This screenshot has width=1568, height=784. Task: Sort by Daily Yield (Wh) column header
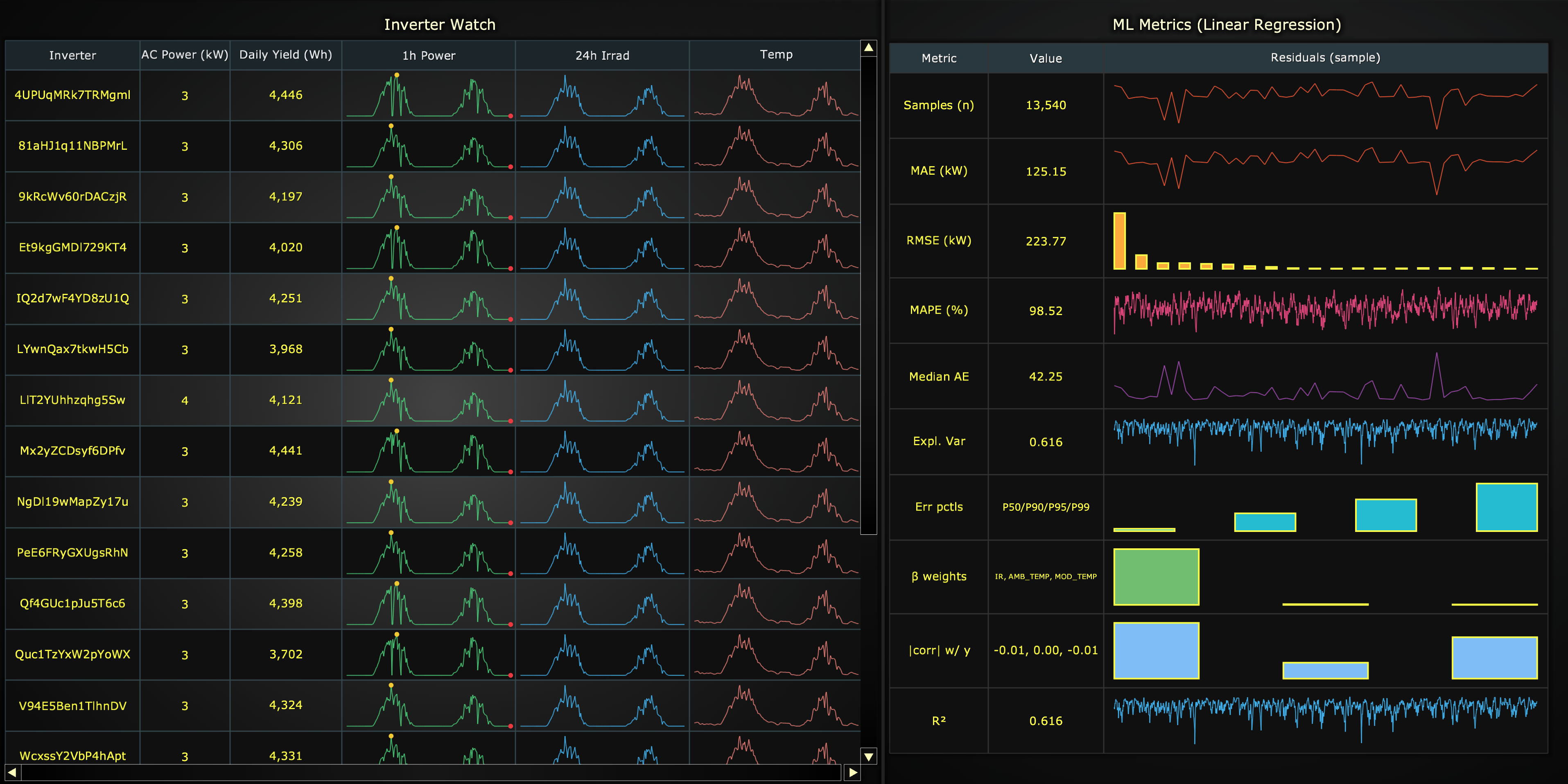[x=285, y=55]
